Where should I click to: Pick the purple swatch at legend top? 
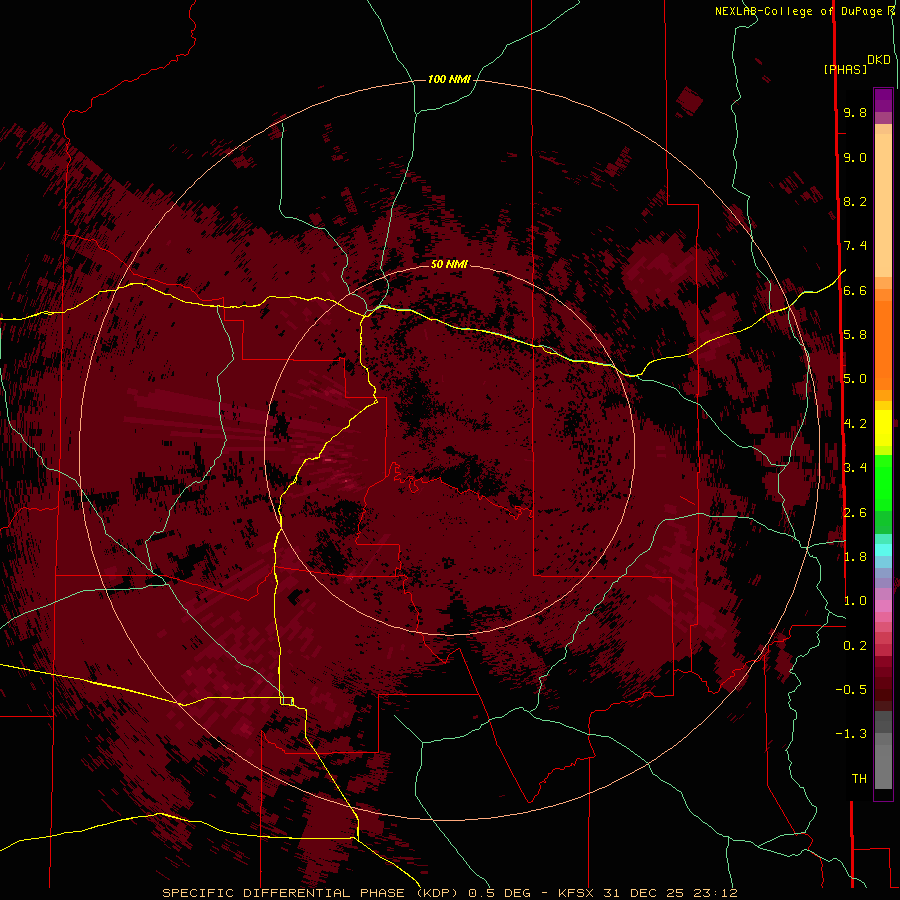pyautogui.click(x=883, y=101)
